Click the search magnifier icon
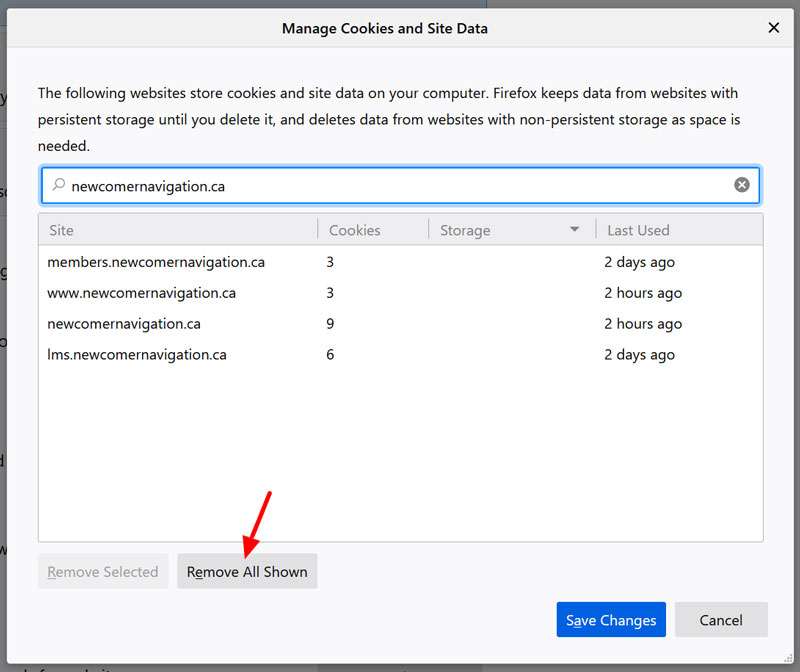 [x=59, y=184]
